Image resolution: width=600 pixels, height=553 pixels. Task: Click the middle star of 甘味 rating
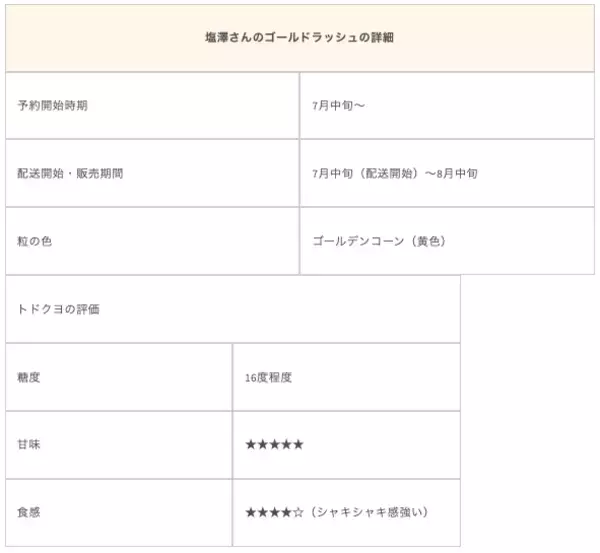(x=274, y=444)
